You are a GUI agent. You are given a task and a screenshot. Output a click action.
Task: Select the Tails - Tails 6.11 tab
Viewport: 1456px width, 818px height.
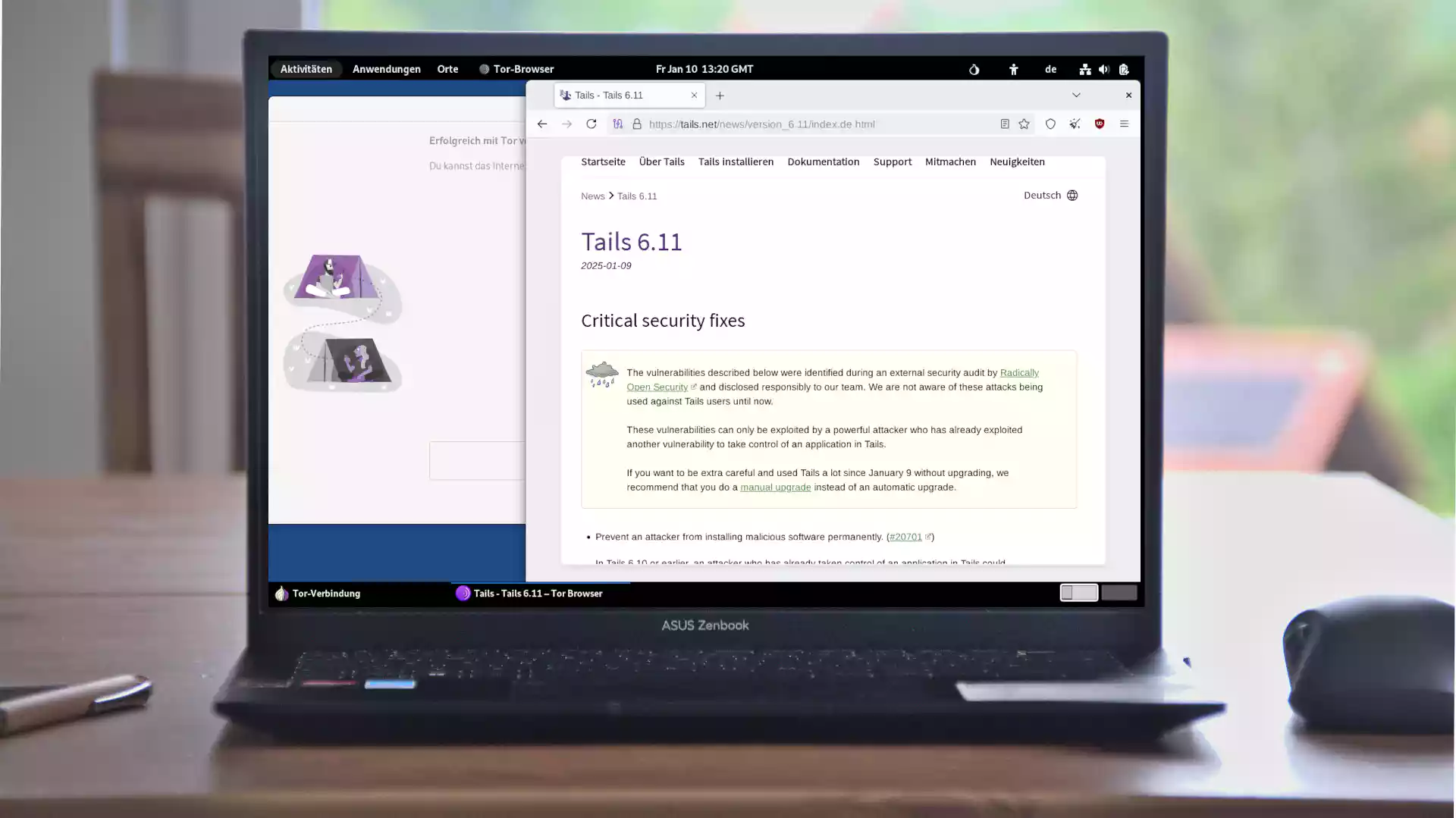[x=628, y=96]
